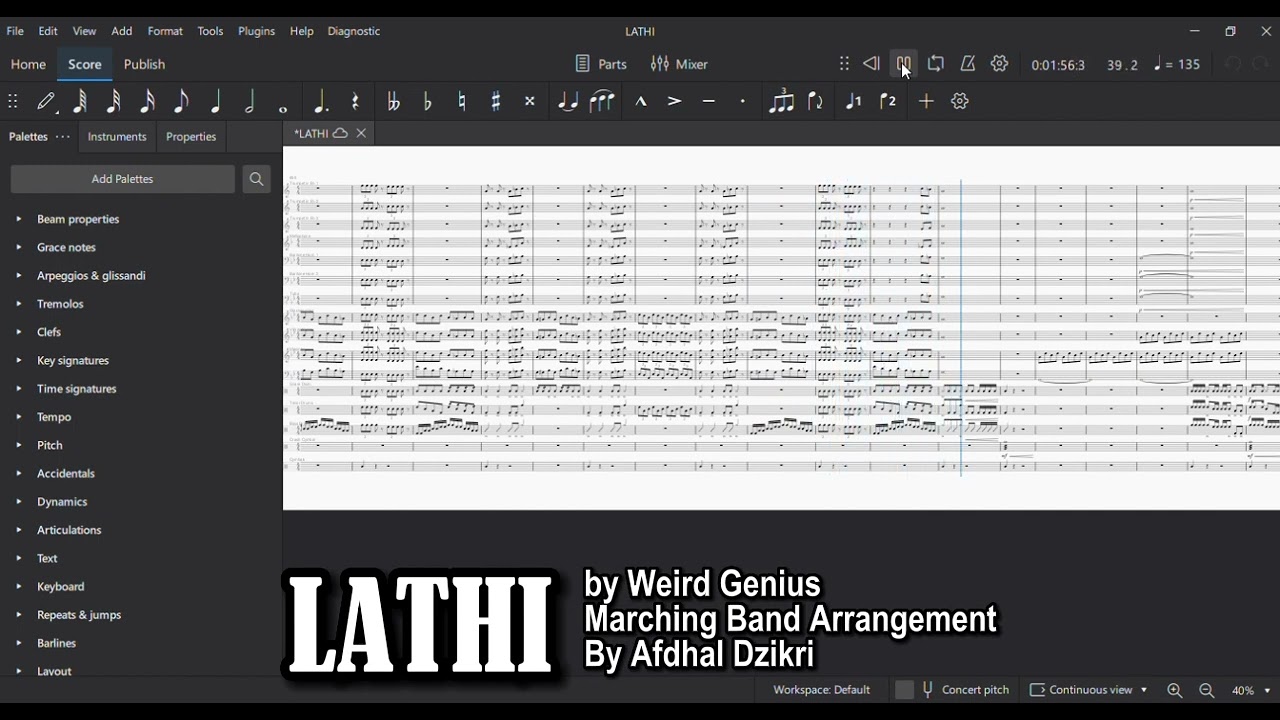The width and height of the screenshot is (1280, 720).
Task: Apply sharp accidental
Action: [496, 101]
